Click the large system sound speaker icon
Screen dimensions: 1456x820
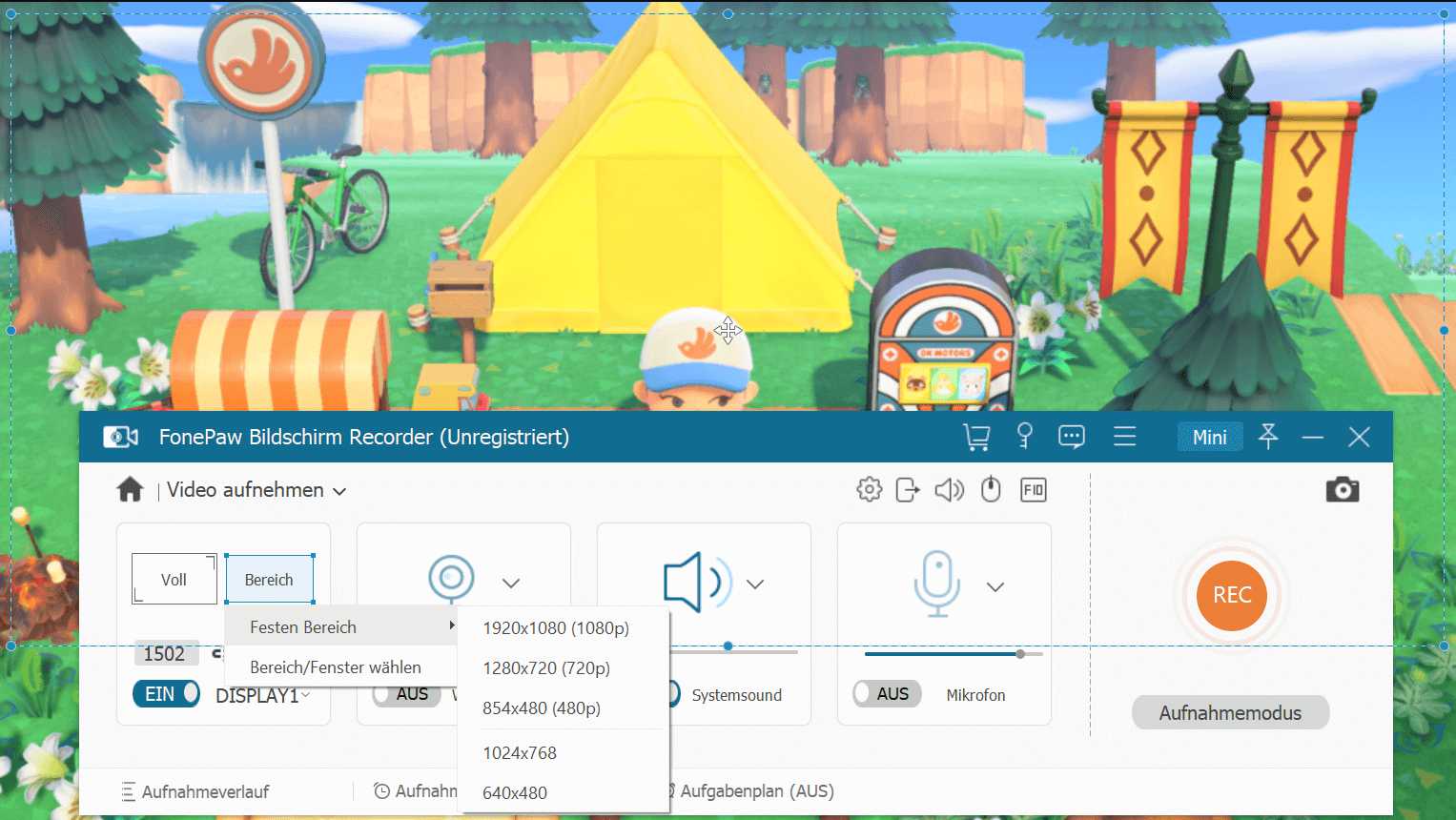tap(697, 582)
